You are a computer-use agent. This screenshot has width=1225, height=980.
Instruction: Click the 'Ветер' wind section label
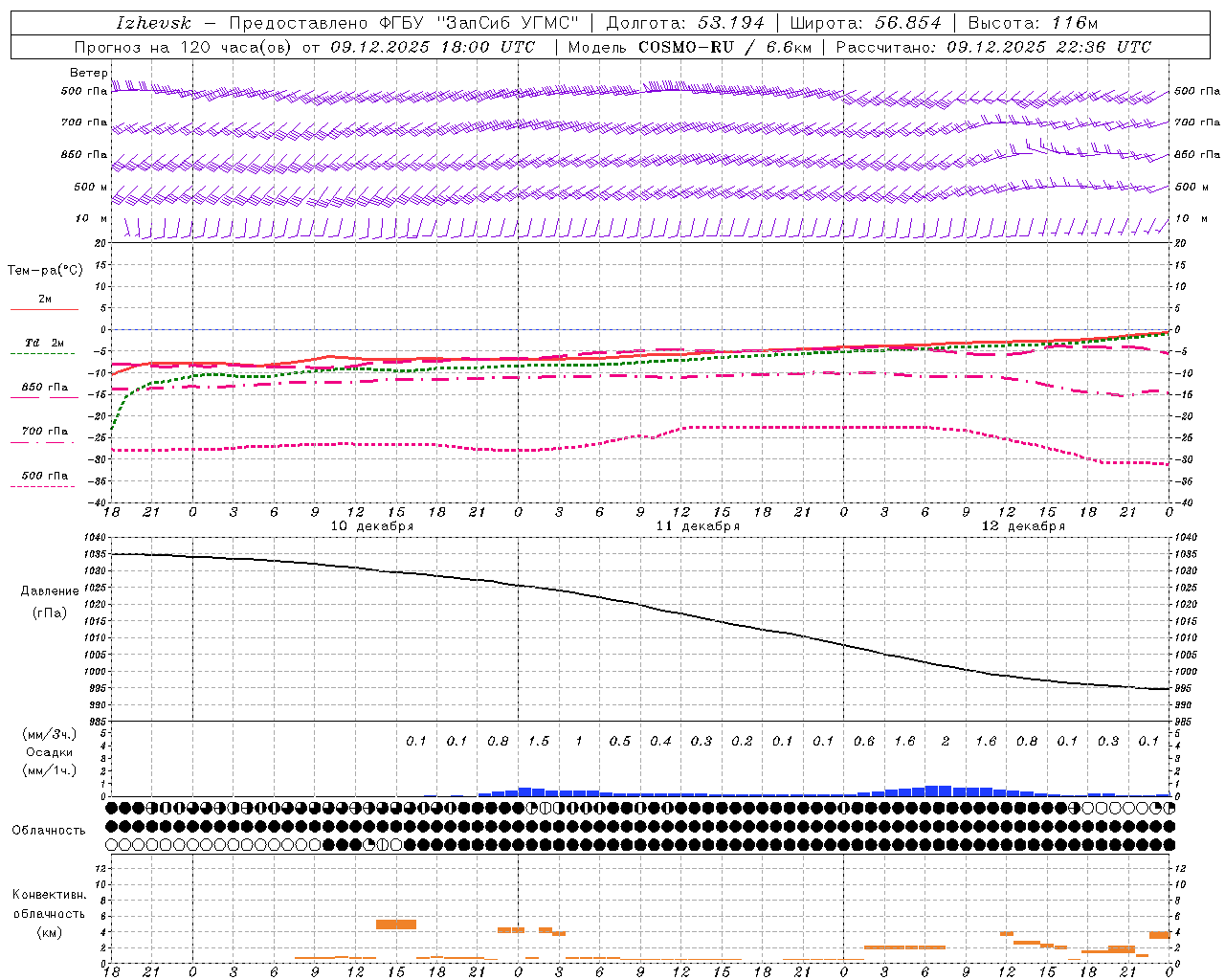point(88,73)
